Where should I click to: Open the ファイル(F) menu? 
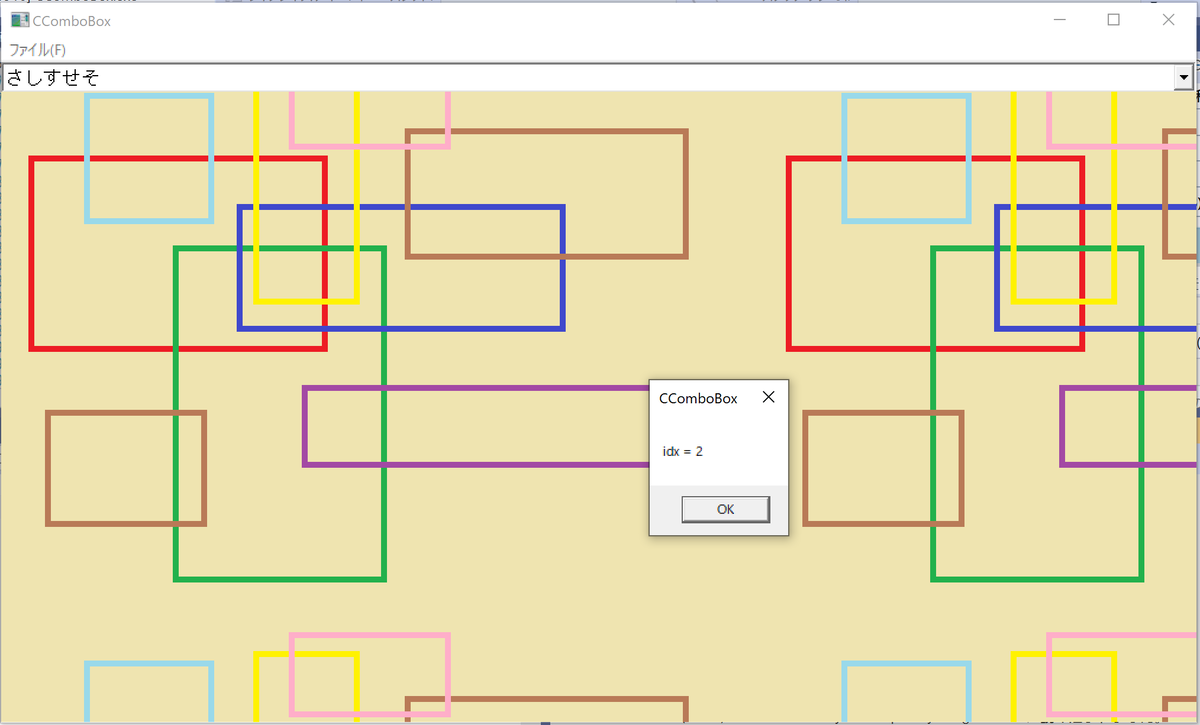tap(38, 49)
